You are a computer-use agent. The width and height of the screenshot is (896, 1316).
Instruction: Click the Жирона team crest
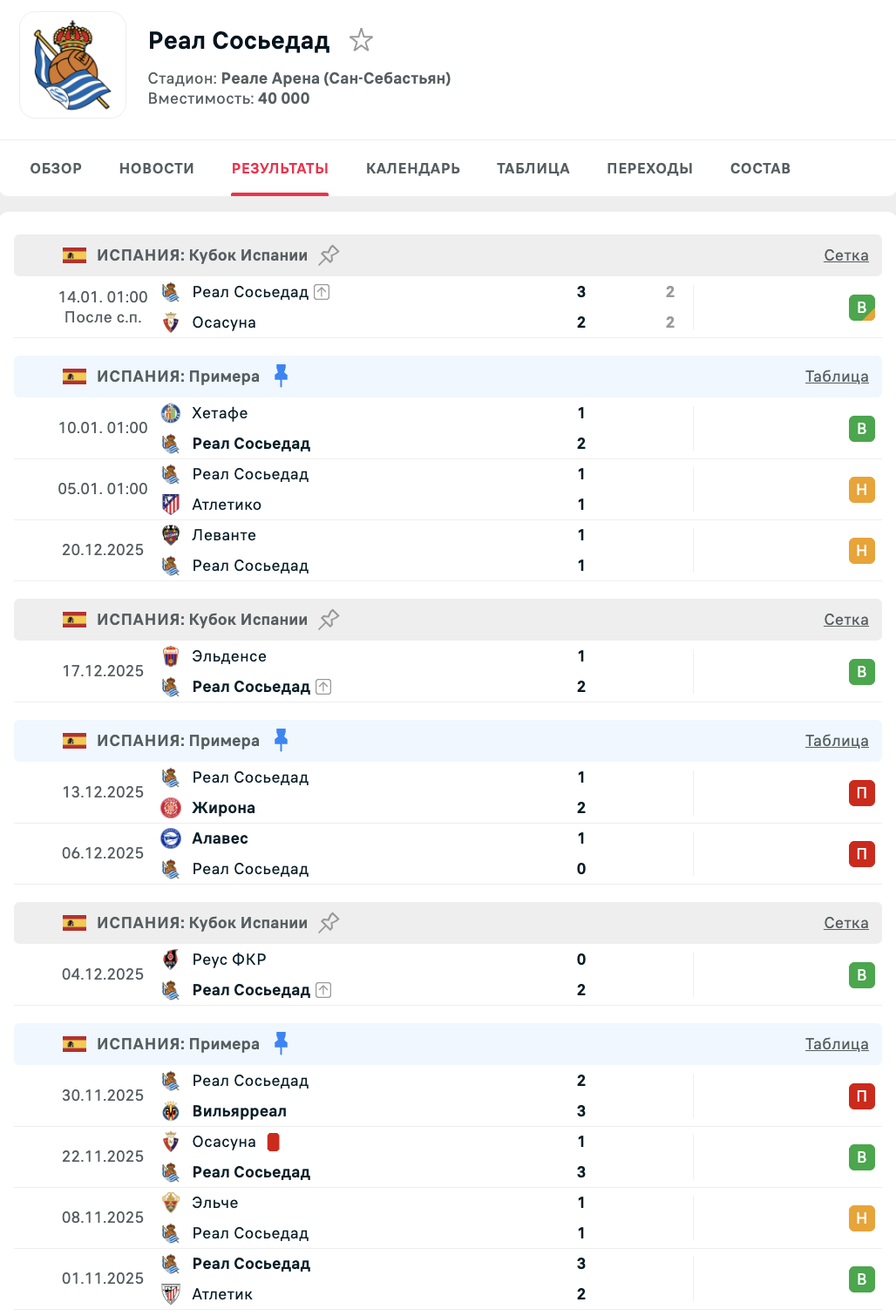click(x=171, y=808)
